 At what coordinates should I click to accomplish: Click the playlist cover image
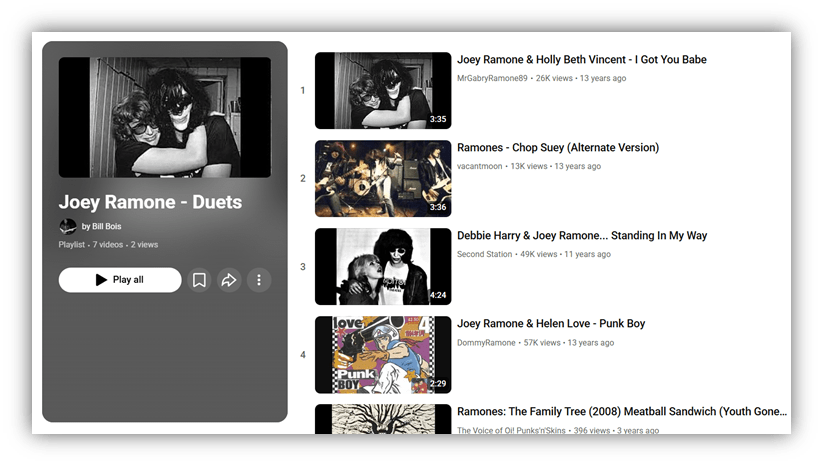point(164,118)
